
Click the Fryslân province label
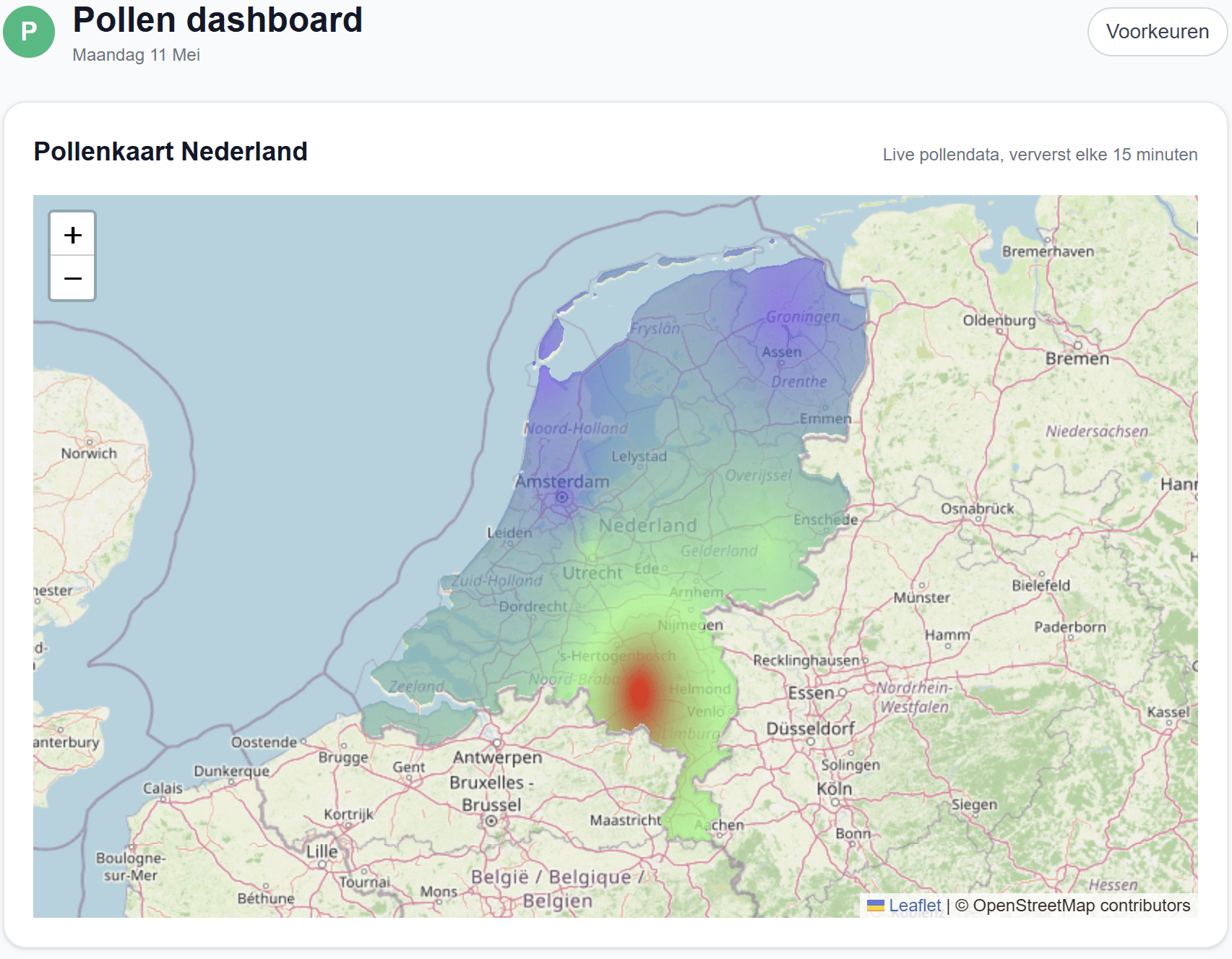point(655,328)
